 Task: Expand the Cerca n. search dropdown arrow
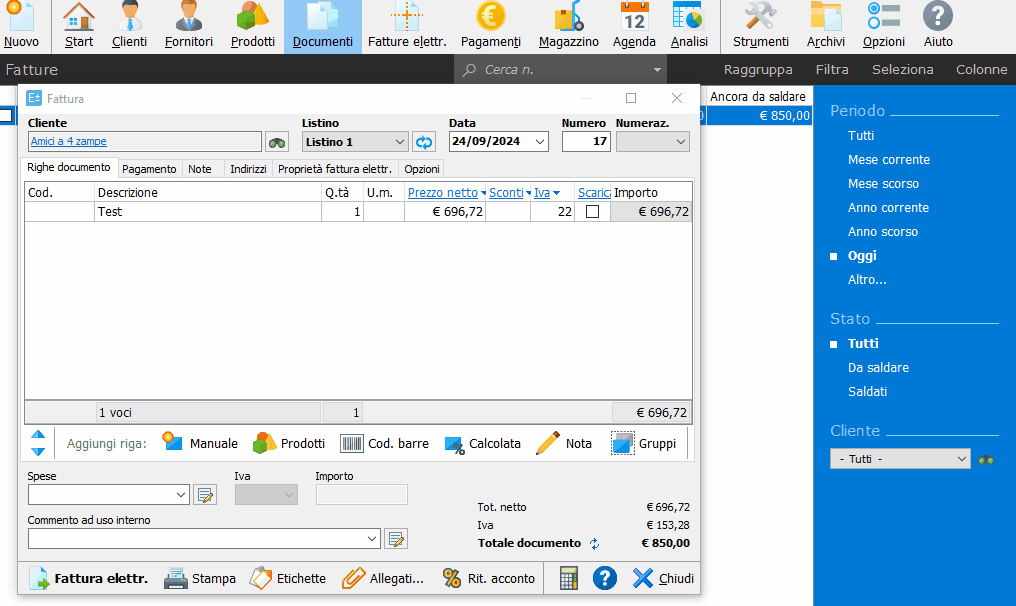(x=657, y=69)
